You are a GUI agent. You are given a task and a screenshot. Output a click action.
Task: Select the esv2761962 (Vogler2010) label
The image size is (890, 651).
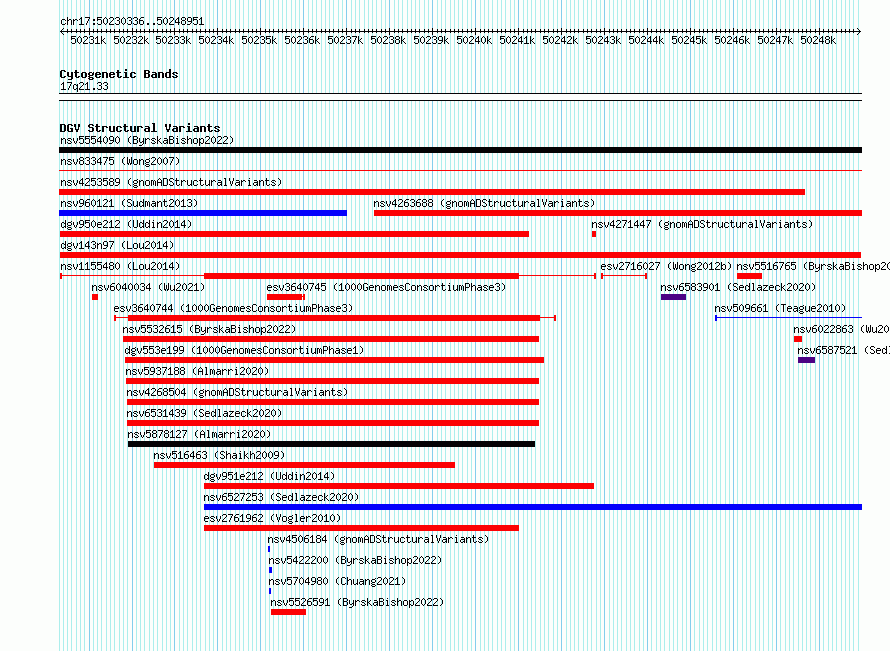[x=272, y=518]
